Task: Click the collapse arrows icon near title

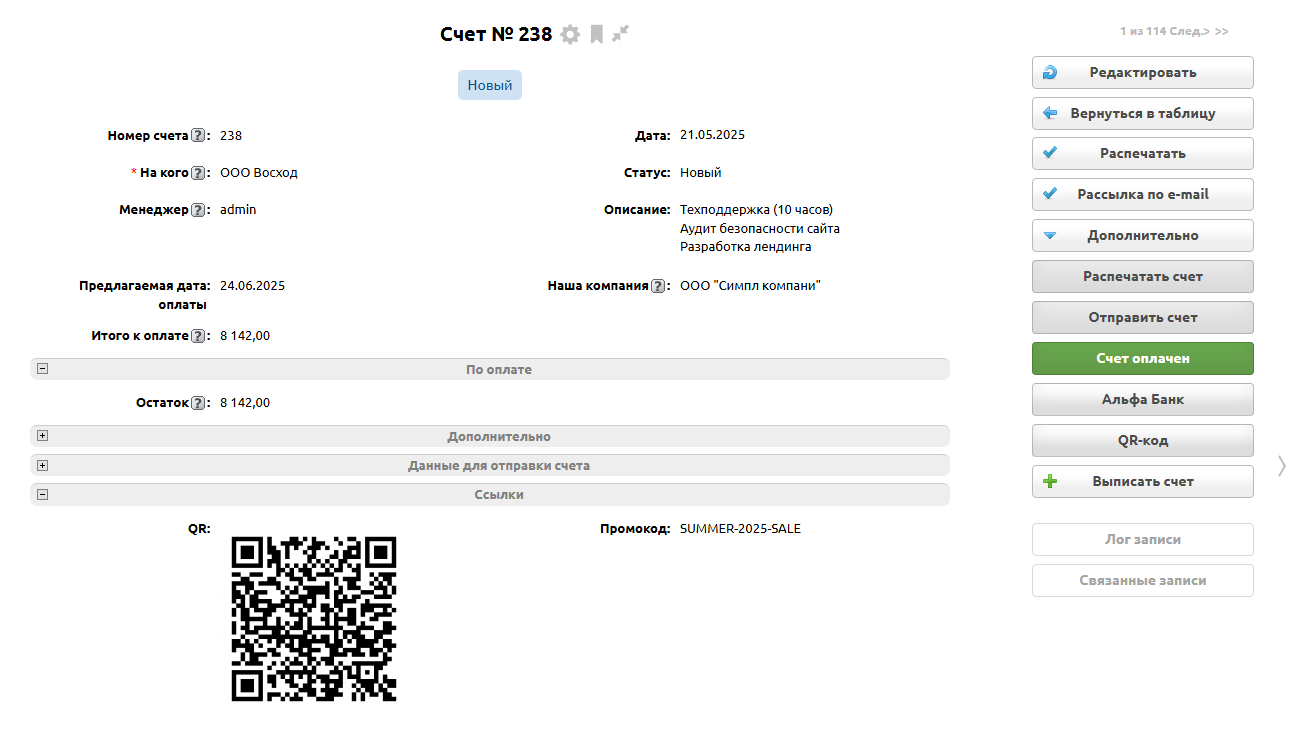Action: click(x=621, y=34)
